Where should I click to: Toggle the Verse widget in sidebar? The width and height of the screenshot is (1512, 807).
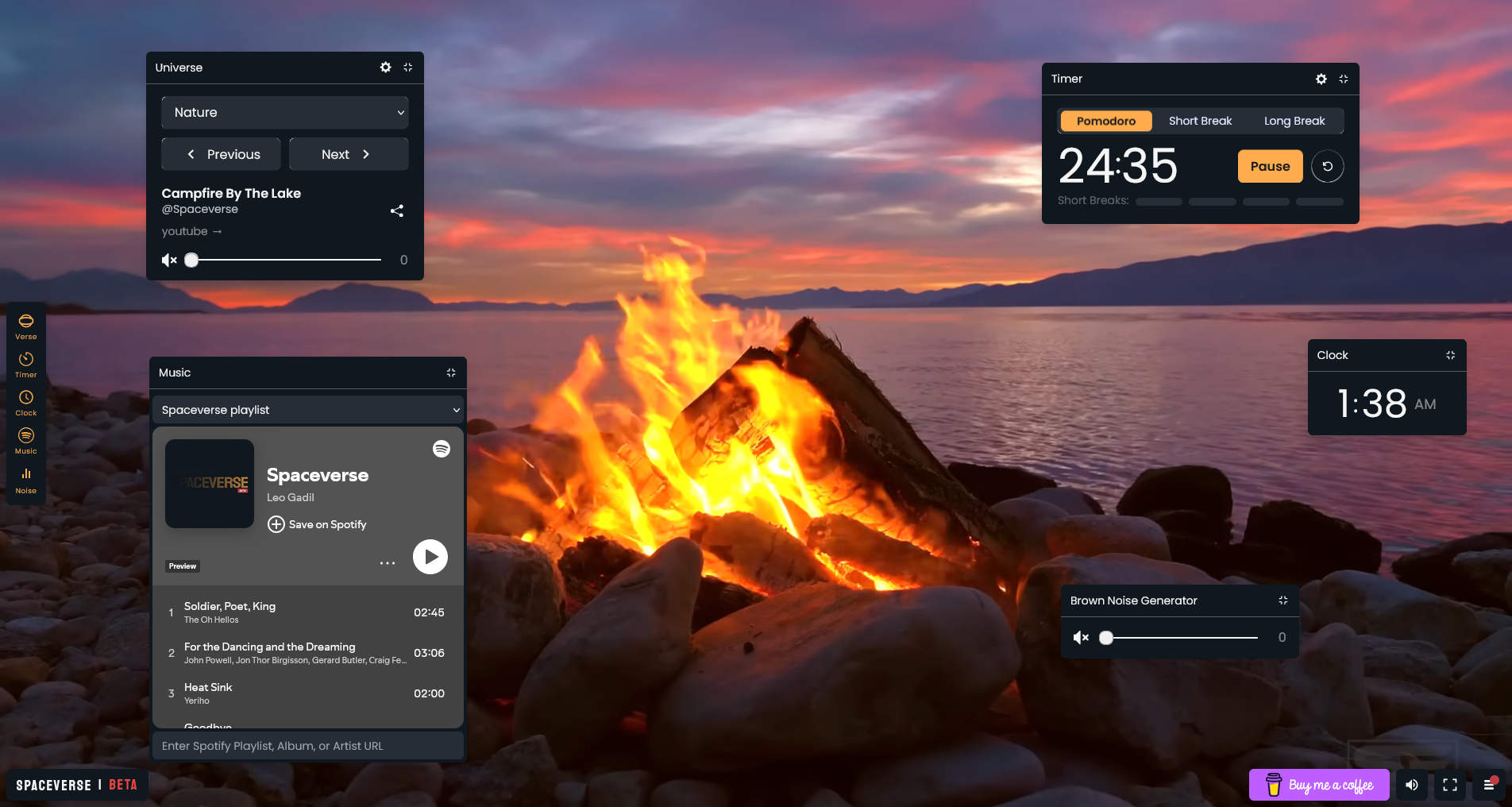click(26, 326)
